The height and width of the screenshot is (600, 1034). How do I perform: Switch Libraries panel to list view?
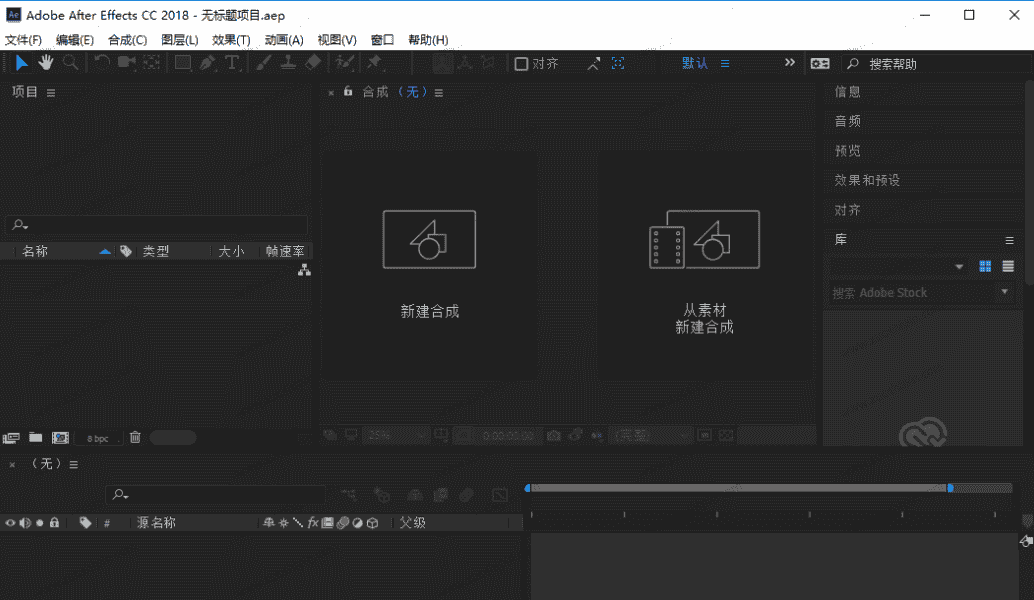[1008, 266]
